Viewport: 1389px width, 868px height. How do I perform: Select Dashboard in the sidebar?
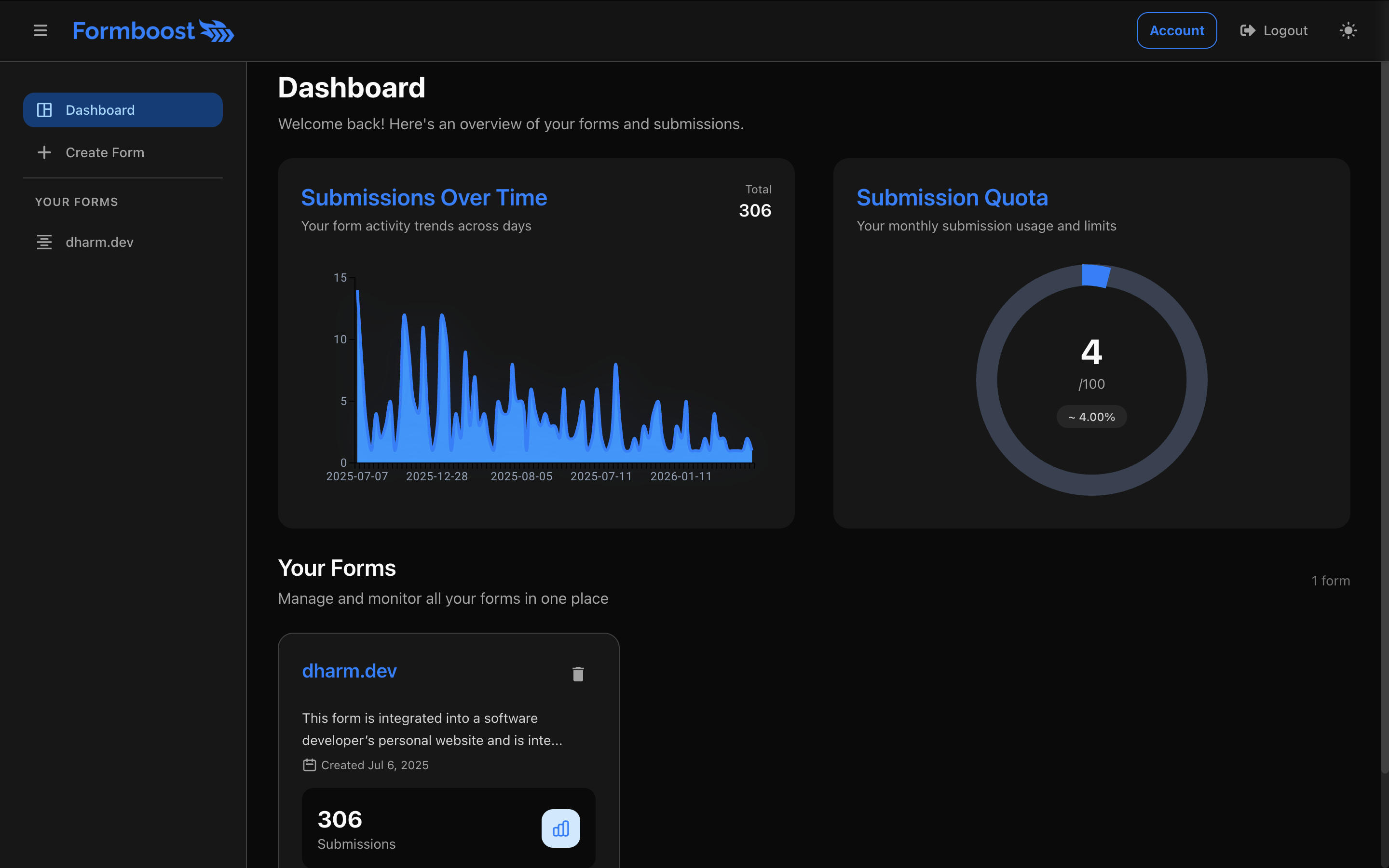(x=122, y=109)
